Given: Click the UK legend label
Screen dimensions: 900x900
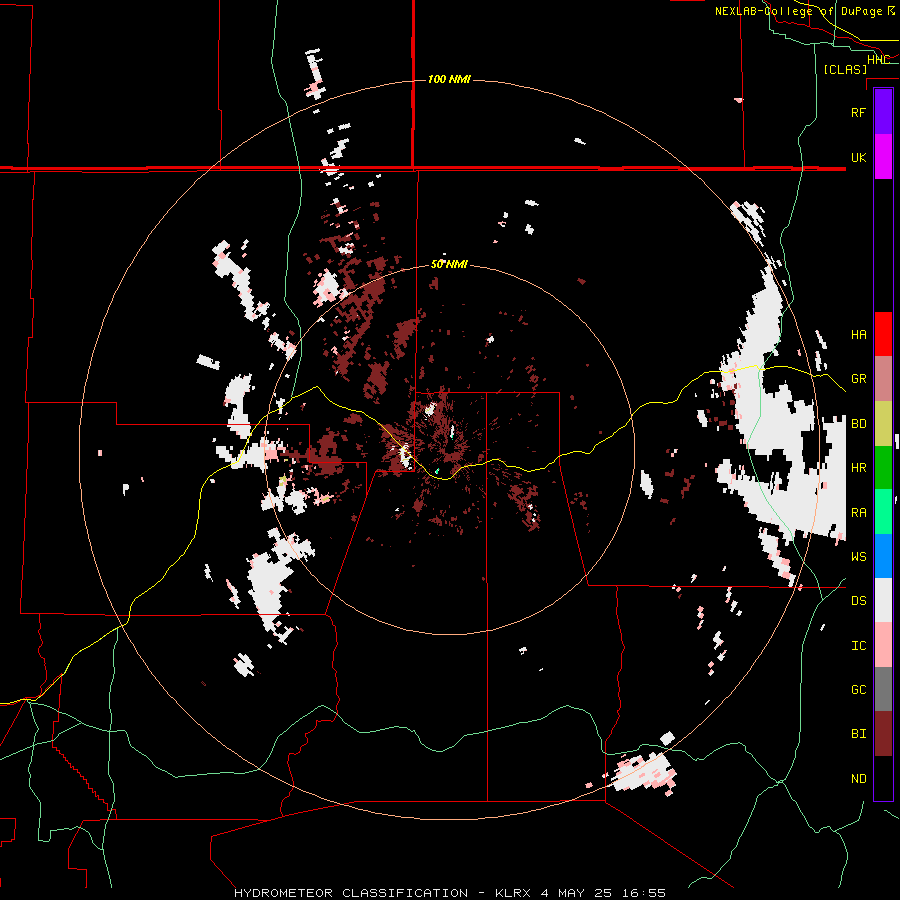Looking at the screenshot, I should click(x=859, y=157).
